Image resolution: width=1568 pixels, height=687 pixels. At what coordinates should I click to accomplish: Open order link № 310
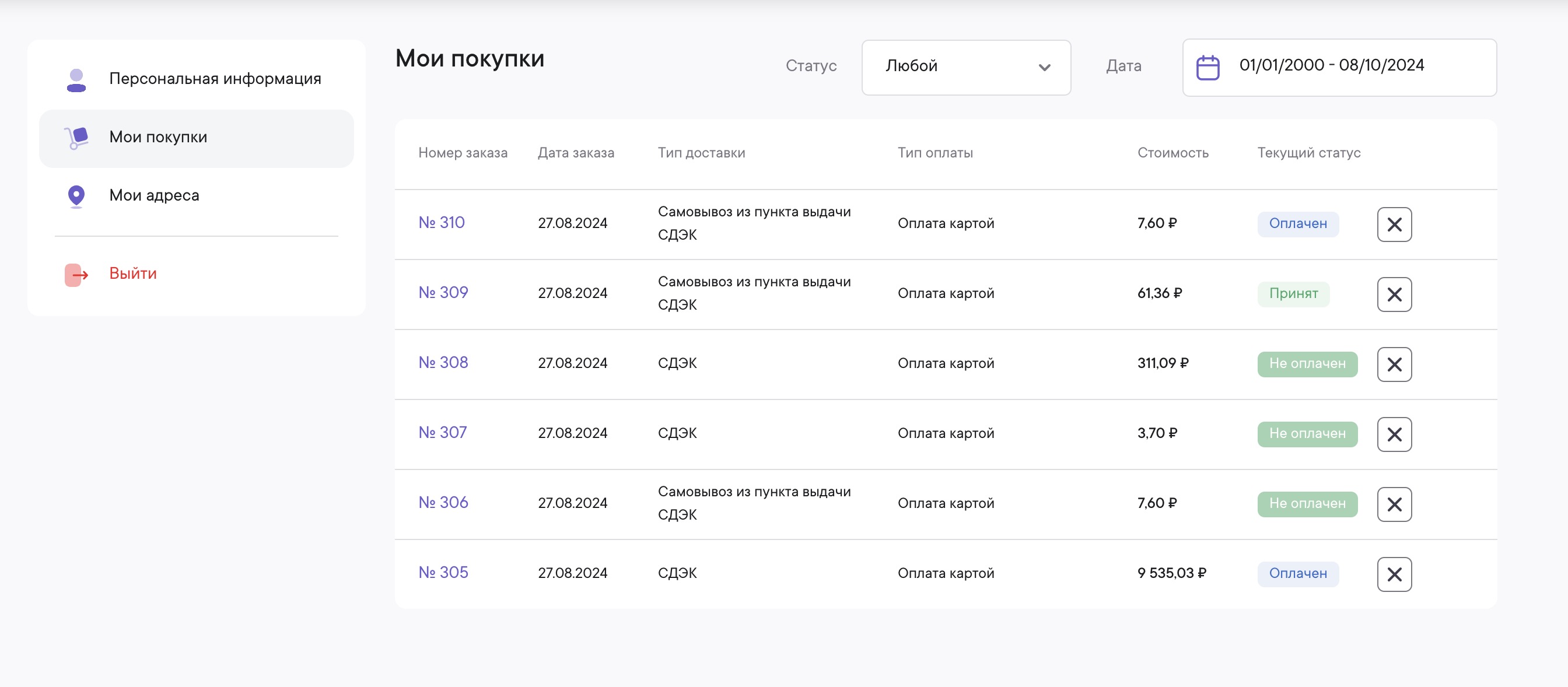(442, 223)
